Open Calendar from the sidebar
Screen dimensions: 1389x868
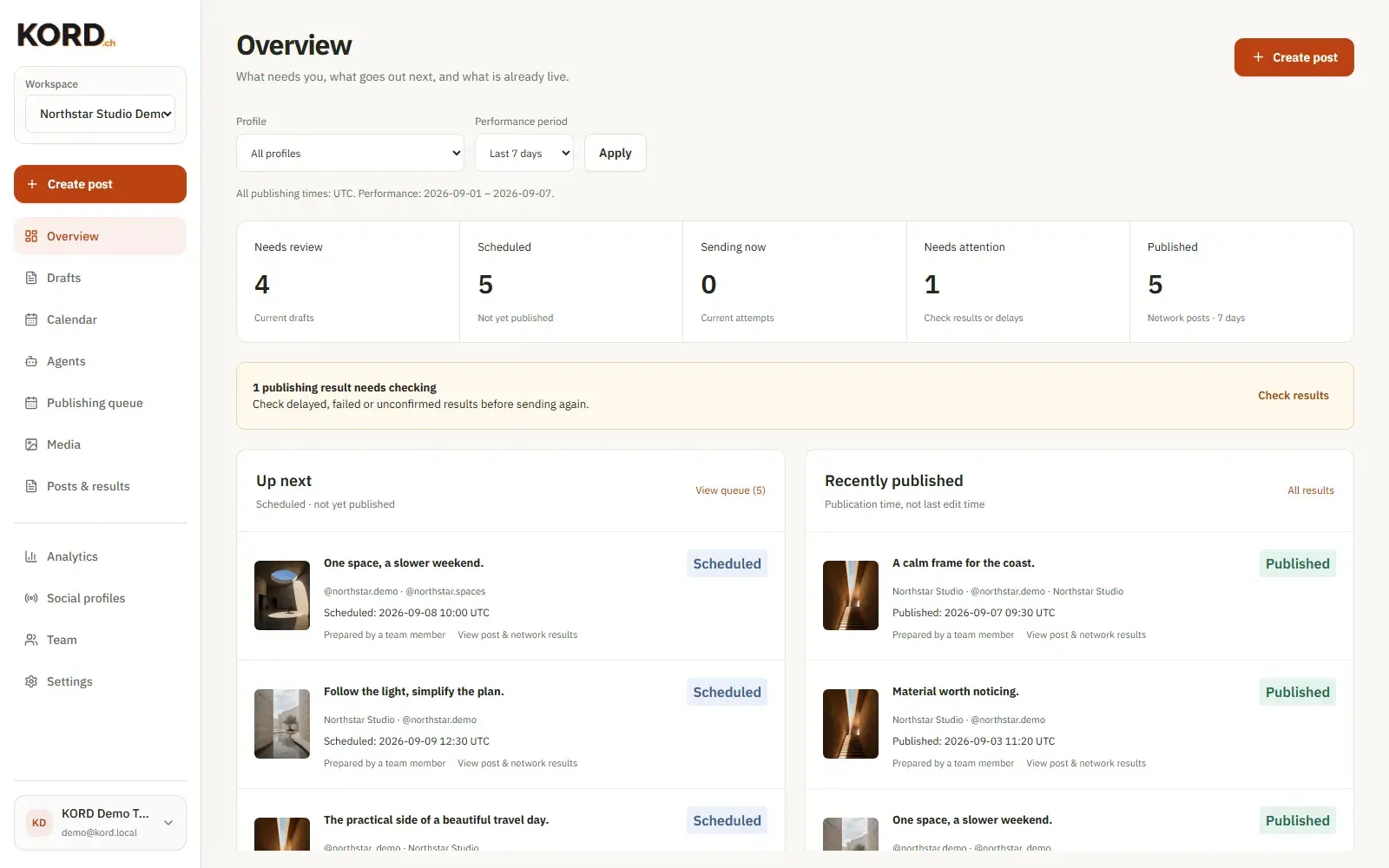(100, 319)
